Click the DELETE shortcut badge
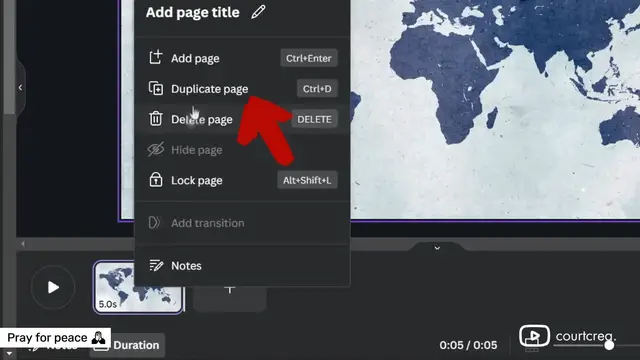Viewport: 640px width, 360px height. click(x=314, y=119)
